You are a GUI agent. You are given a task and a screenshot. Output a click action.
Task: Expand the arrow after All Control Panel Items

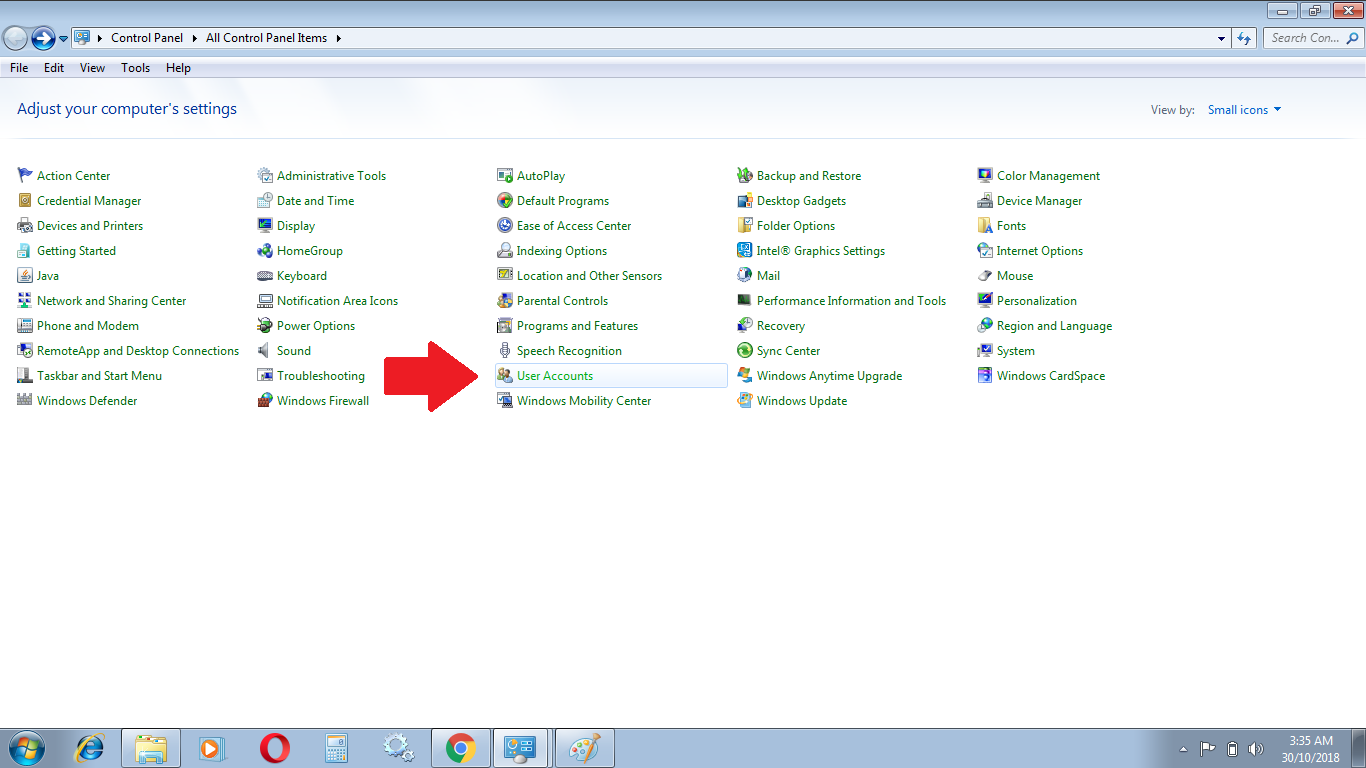click(339, 38)
